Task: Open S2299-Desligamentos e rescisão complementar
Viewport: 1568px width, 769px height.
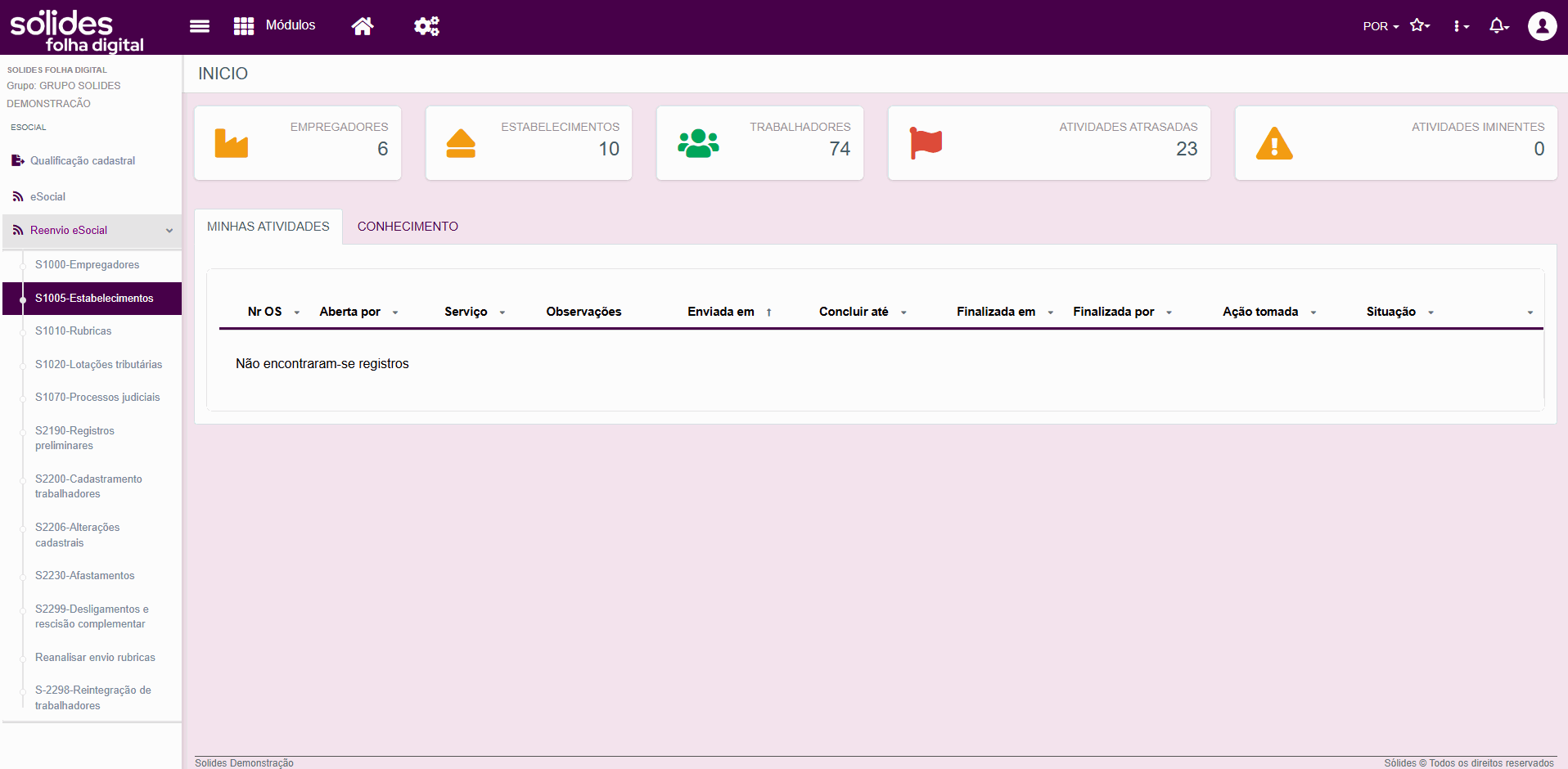Action: tap(92, 616)
